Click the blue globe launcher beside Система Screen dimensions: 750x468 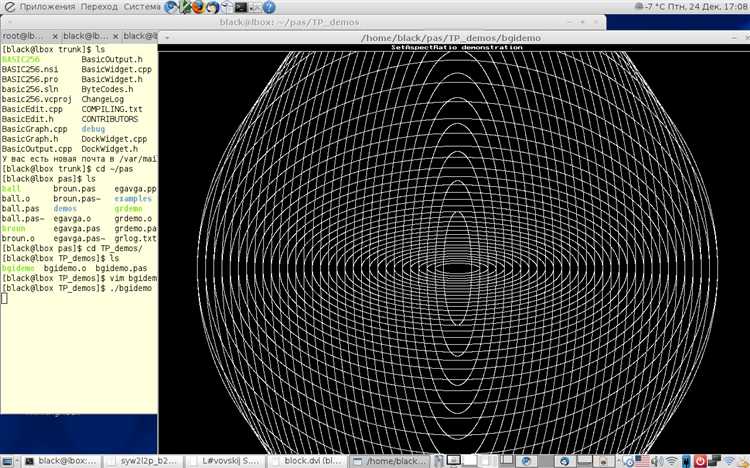click(172, 7)
